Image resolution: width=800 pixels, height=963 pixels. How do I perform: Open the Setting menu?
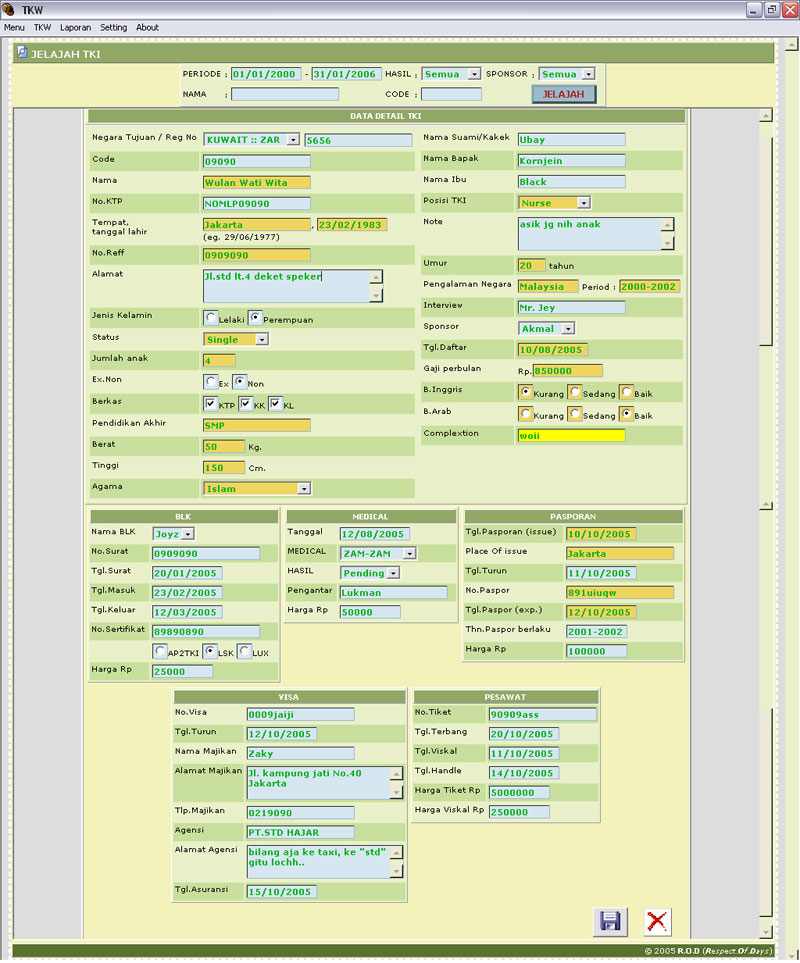click(x=113, y=28)
